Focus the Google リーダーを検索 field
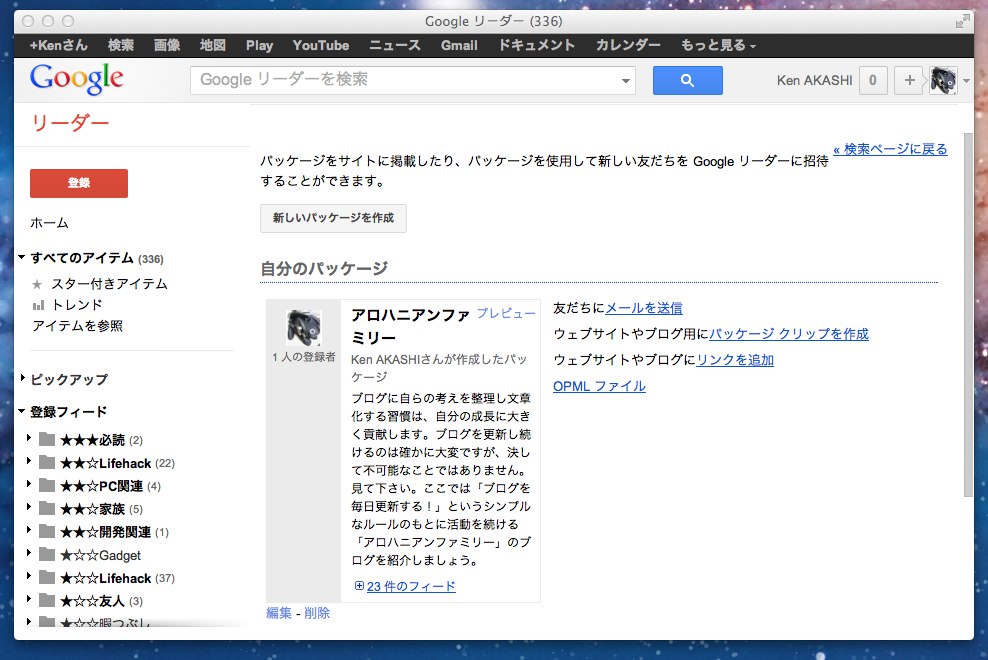This screenshot has height=660, width=988. 413,80
